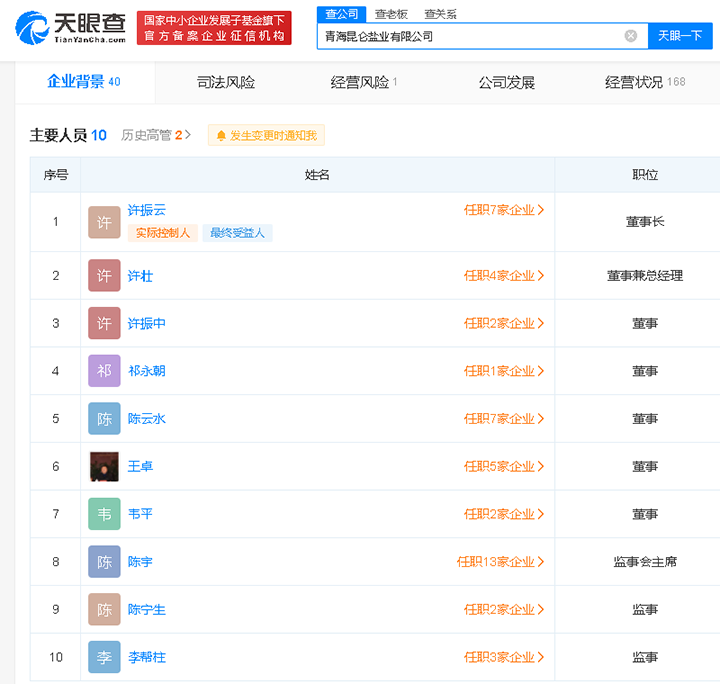The width and height of the screenshot is (720, 684).
Task: Click avatar icon of 李帮柱
Action: (104, 657)
